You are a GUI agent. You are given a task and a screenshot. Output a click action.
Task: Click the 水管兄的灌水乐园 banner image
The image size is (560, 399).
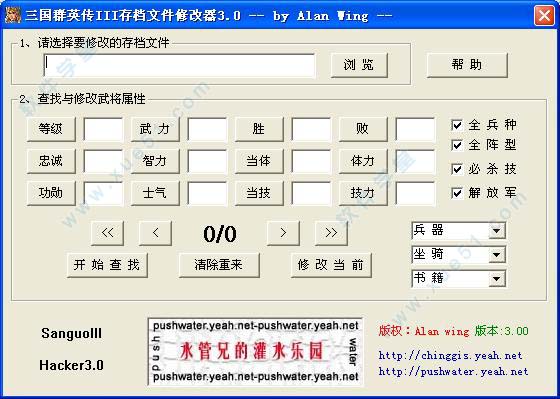click(x=256, y=351)
